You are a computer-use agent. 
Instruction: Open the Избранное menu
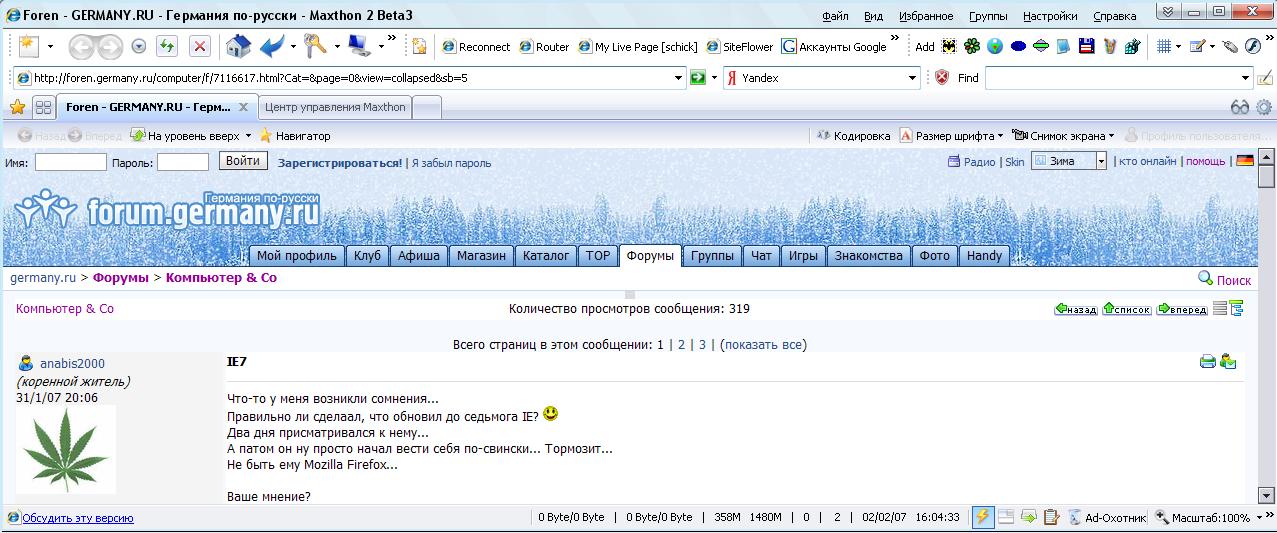925,16
